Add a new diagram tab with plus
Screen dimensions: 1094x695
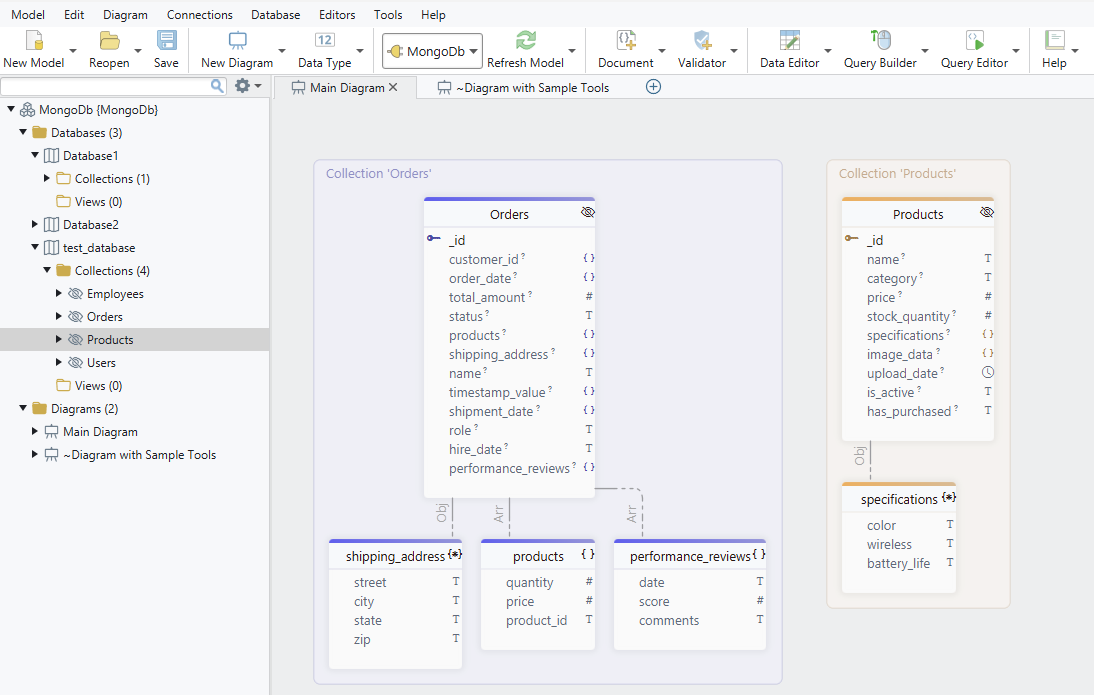(x=653, y=87)
